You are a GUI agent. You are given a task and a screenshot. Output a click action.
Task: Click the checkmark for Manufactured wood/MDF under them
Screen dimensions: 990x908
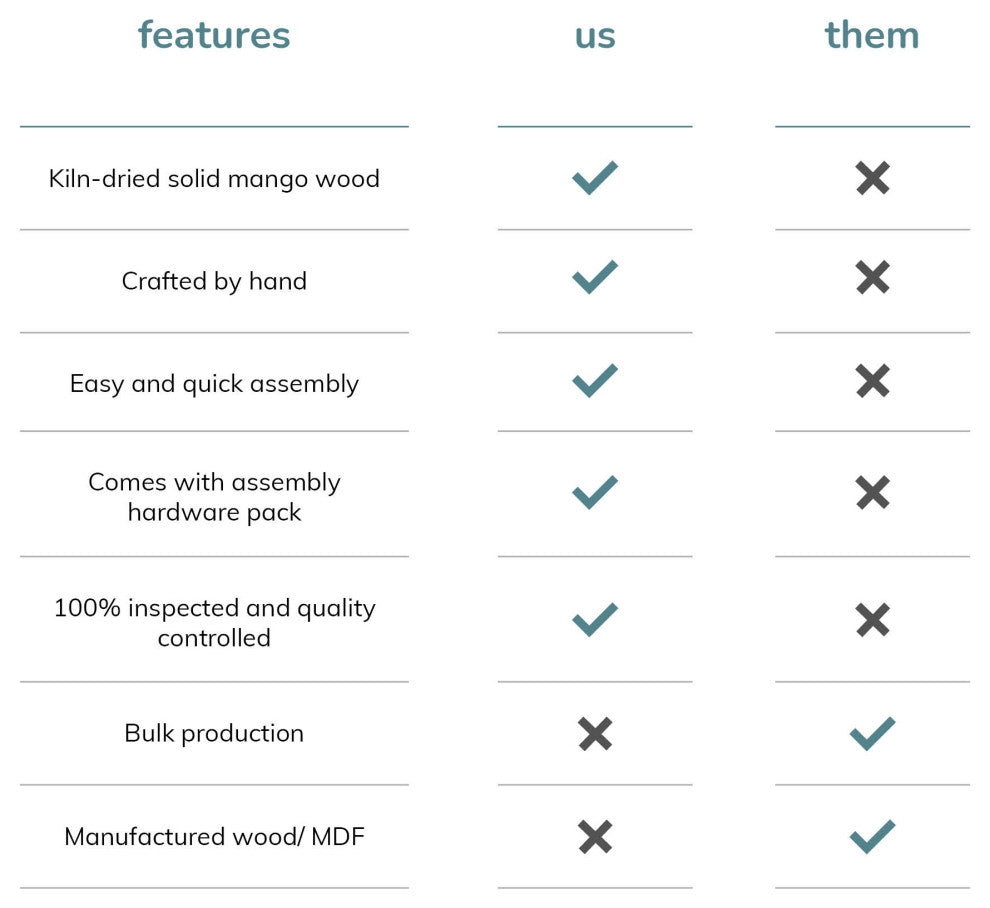(873, 836)
